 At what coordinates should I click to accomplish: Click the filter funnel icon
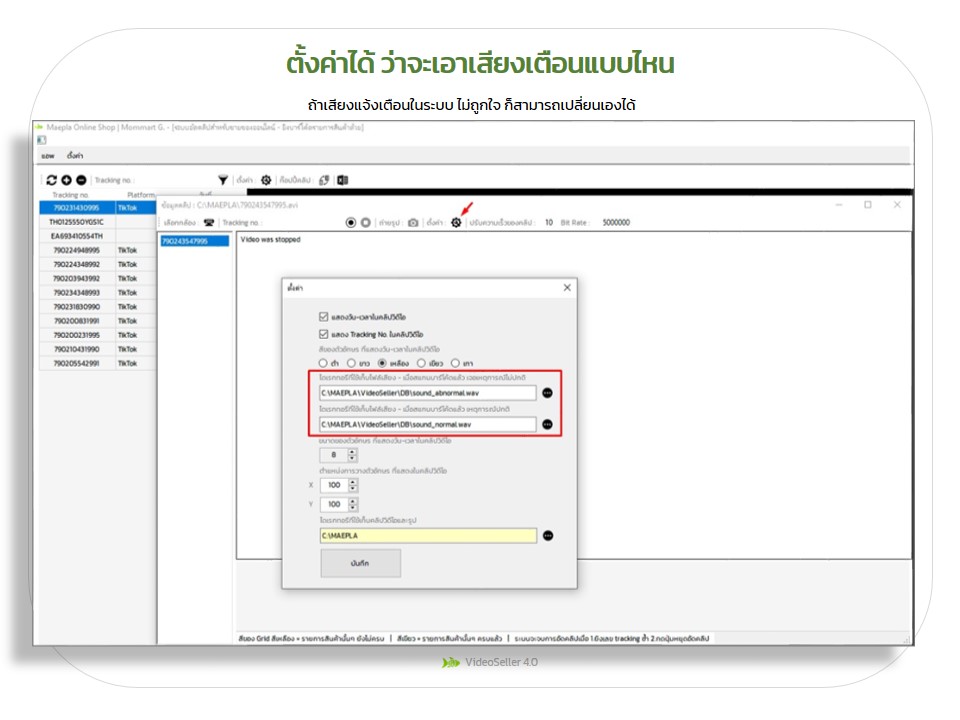click(223, 180)
